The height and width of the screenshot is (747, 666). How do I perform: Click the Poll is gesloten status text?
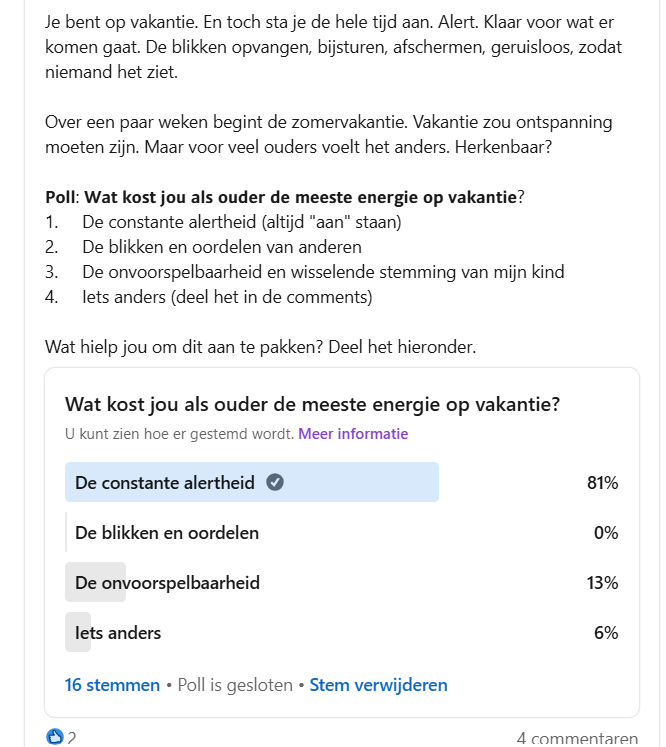[235, 685]
